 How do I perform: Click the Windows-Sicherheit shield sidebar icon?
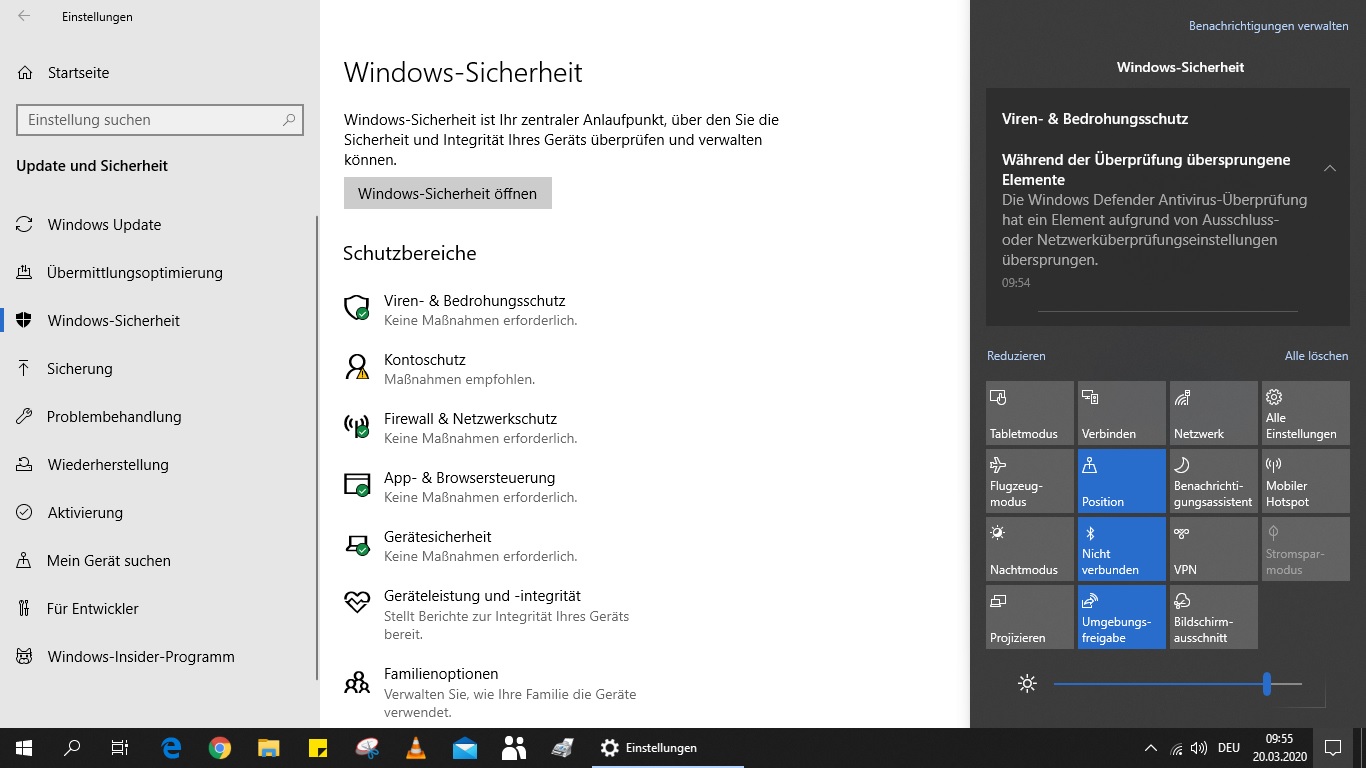point(24,321)
